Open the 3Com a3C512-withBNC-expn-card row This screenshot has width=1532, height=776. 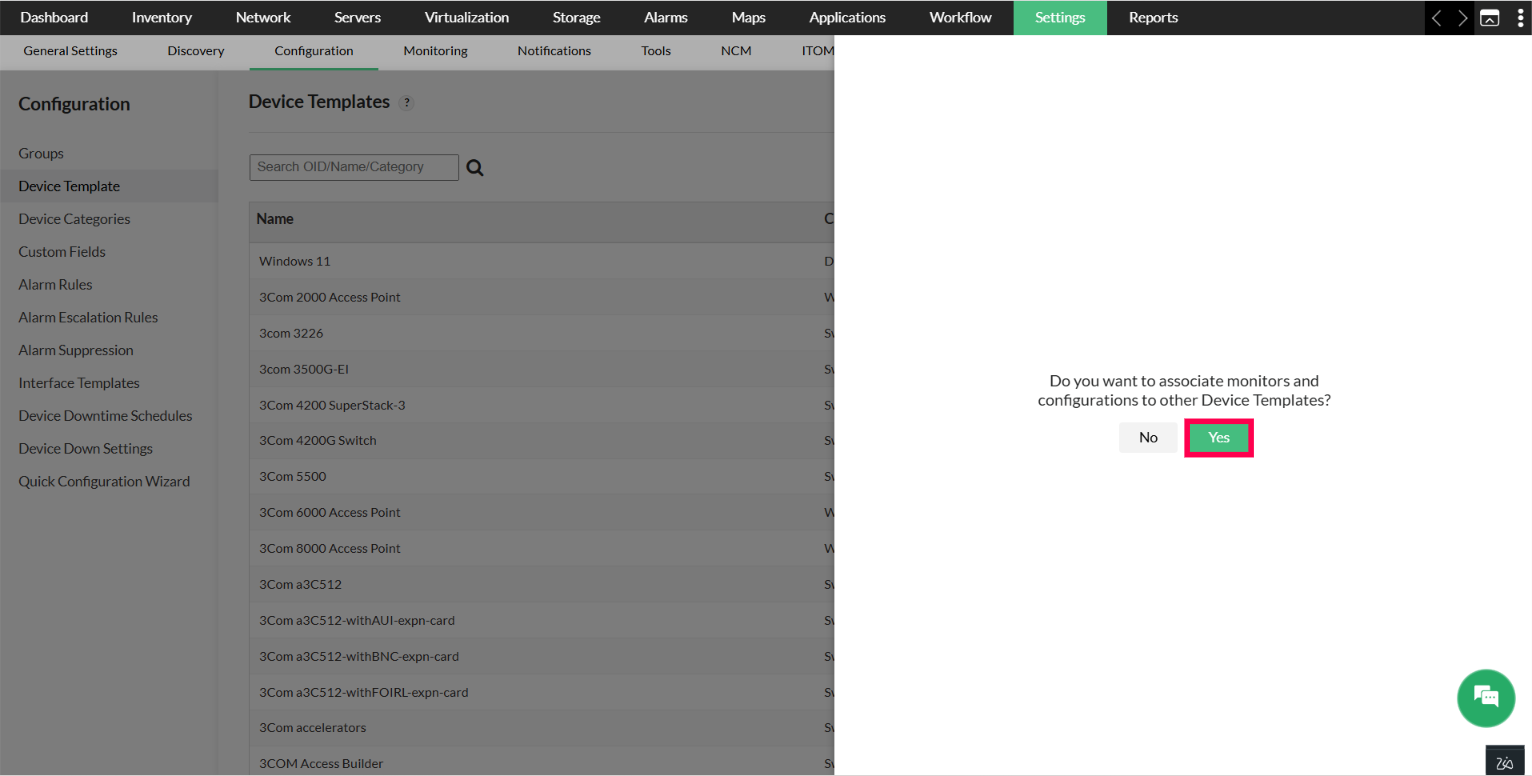coord(542,656)
